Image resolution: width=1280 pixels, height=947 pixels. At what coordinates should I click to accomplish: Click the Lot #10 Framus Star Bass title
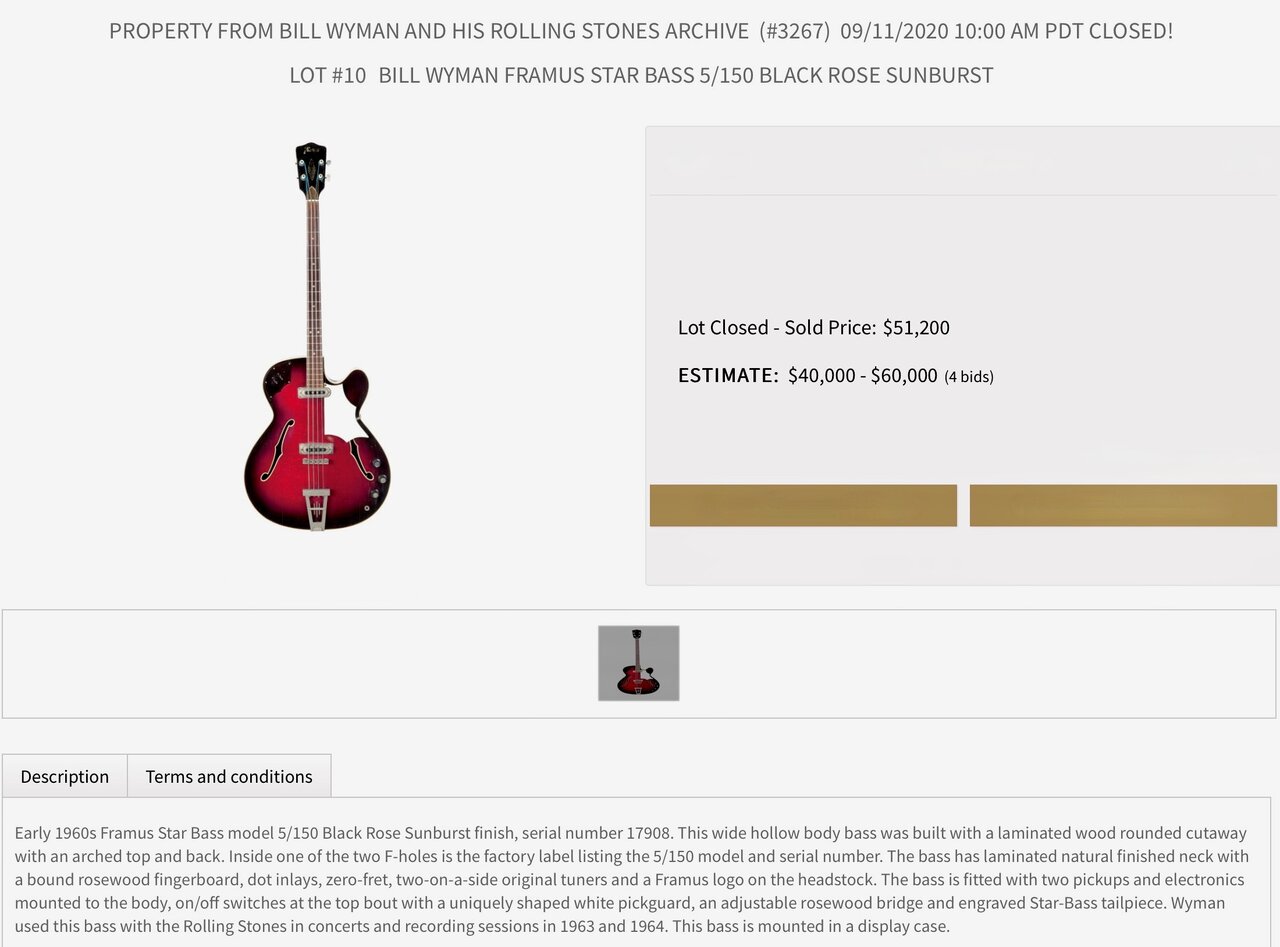tap(641, 75)
